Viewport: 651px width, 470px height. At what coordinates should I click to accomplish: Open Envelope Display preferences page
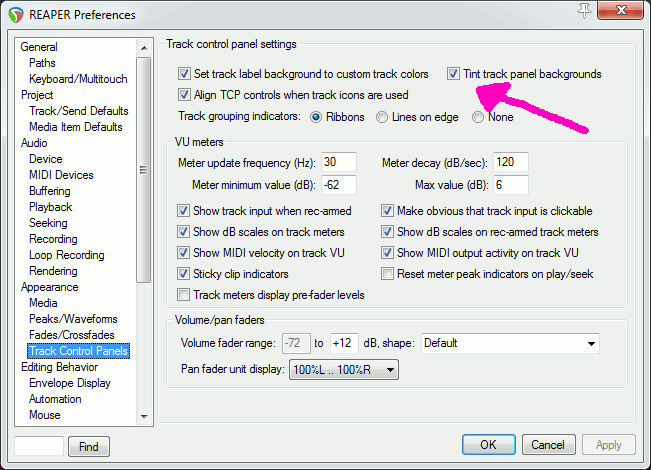tap(70, 383)
